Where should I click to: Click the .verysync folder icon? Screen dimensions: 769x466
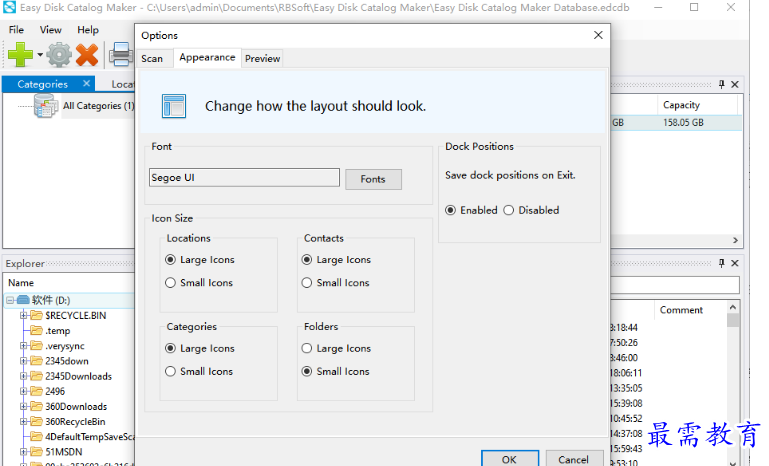(36, 345)
